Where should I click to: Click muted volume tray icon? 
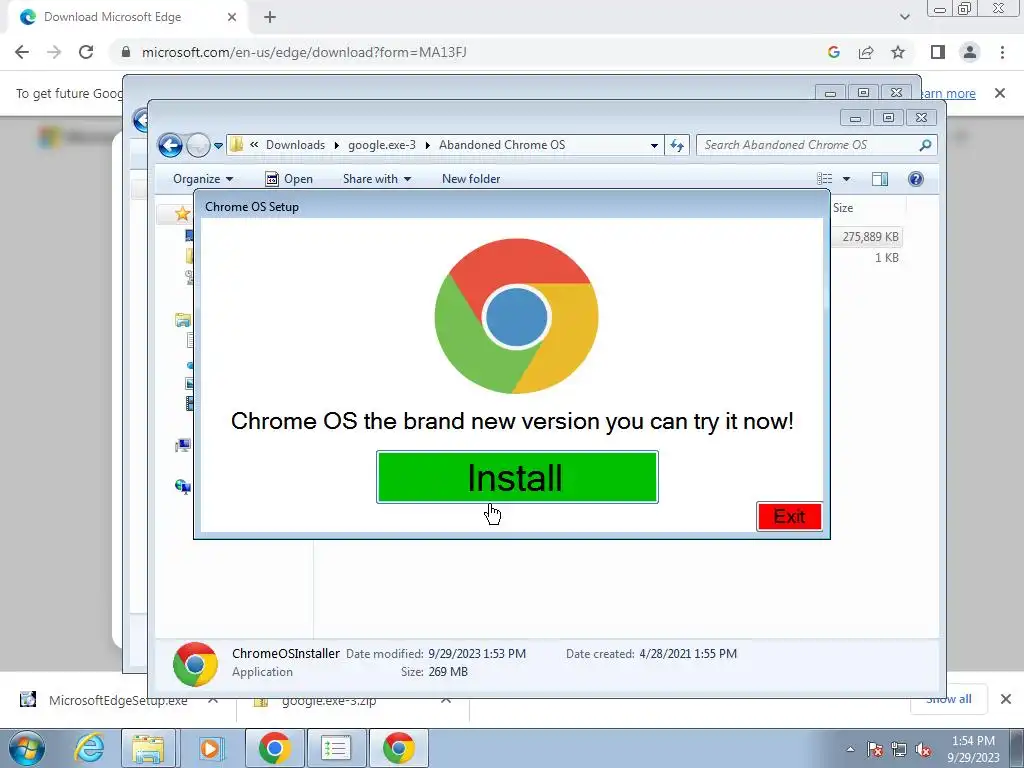923,749
